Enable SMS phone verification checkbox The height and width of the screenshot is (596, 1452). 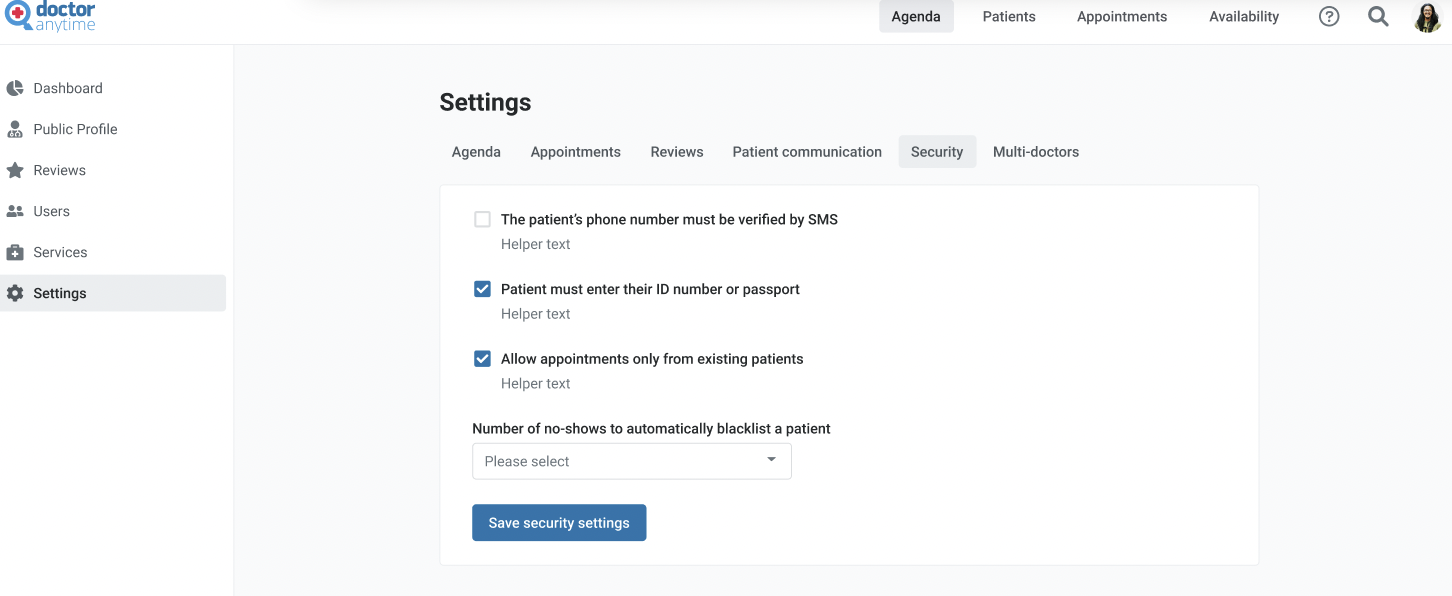click(x=482, y=219)
